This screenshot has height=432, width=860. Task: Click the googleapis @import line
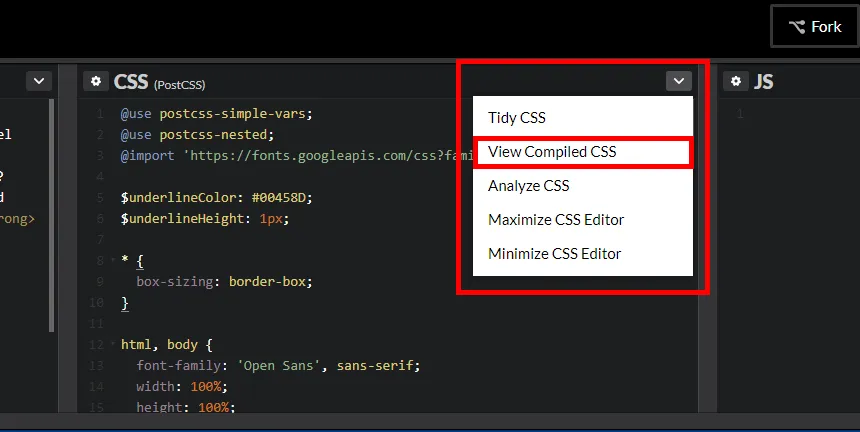pos(296,155)
